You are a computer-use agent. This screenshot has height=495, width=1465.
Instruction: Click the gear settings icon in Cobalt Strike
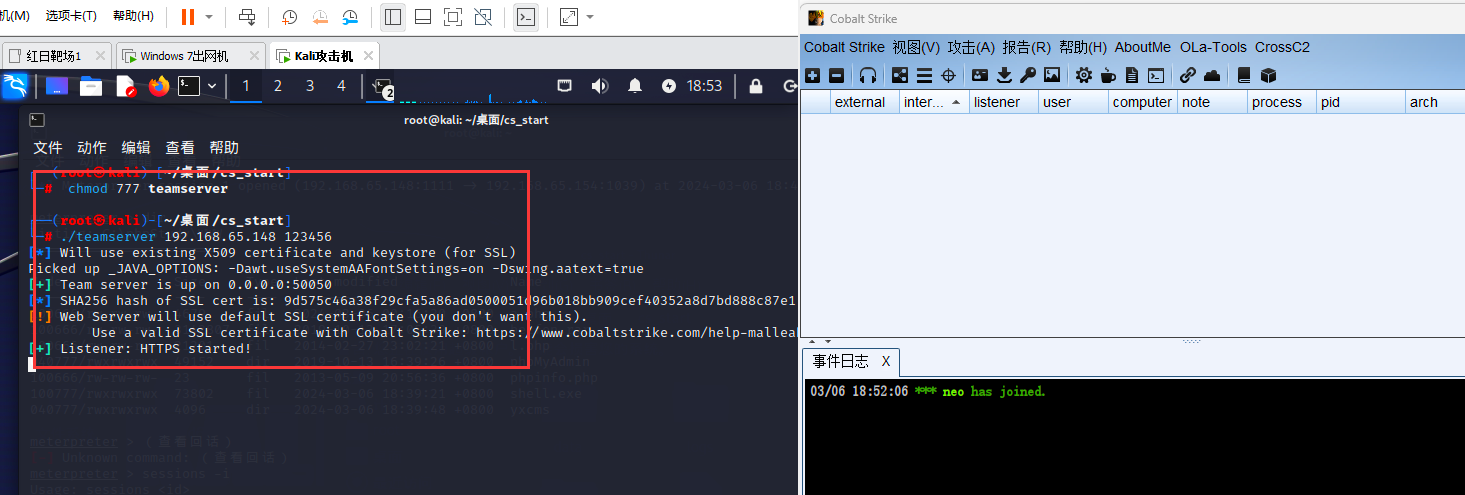click(x=1084, y=75)
